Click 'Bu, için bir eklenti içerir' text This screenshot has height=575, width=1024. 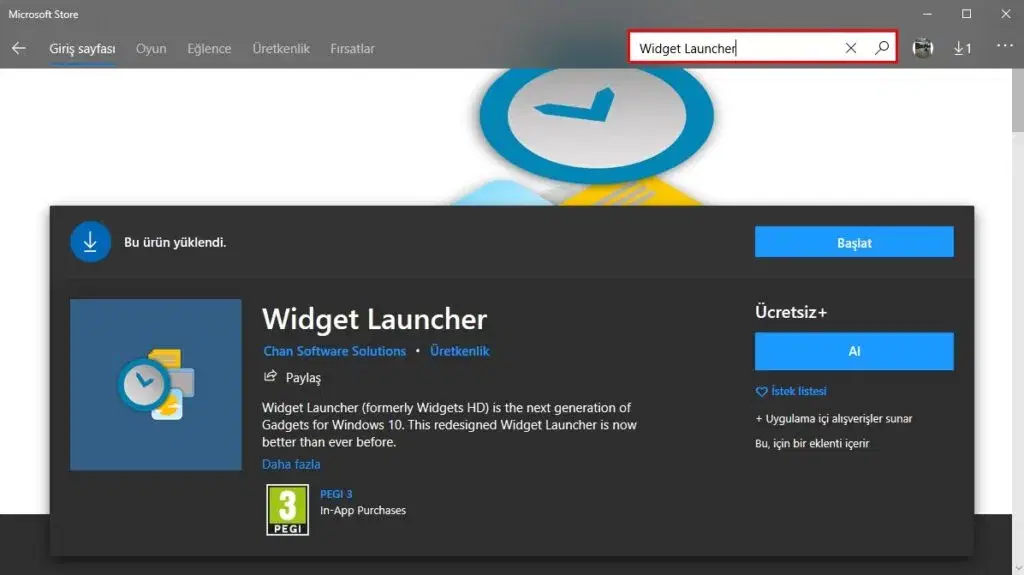point(812,443)
